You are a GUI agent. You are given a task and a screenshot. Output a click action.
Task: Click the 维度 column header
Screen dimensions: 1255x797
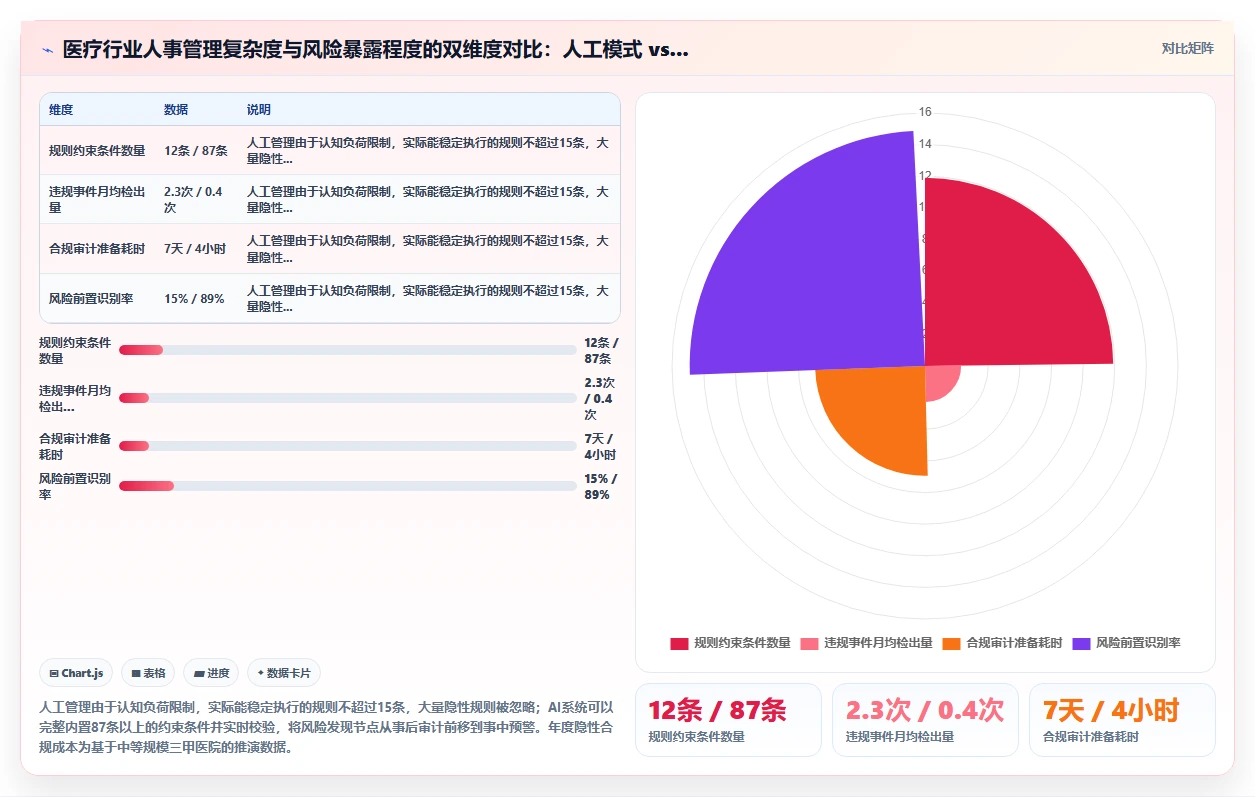tap(61, 110)
